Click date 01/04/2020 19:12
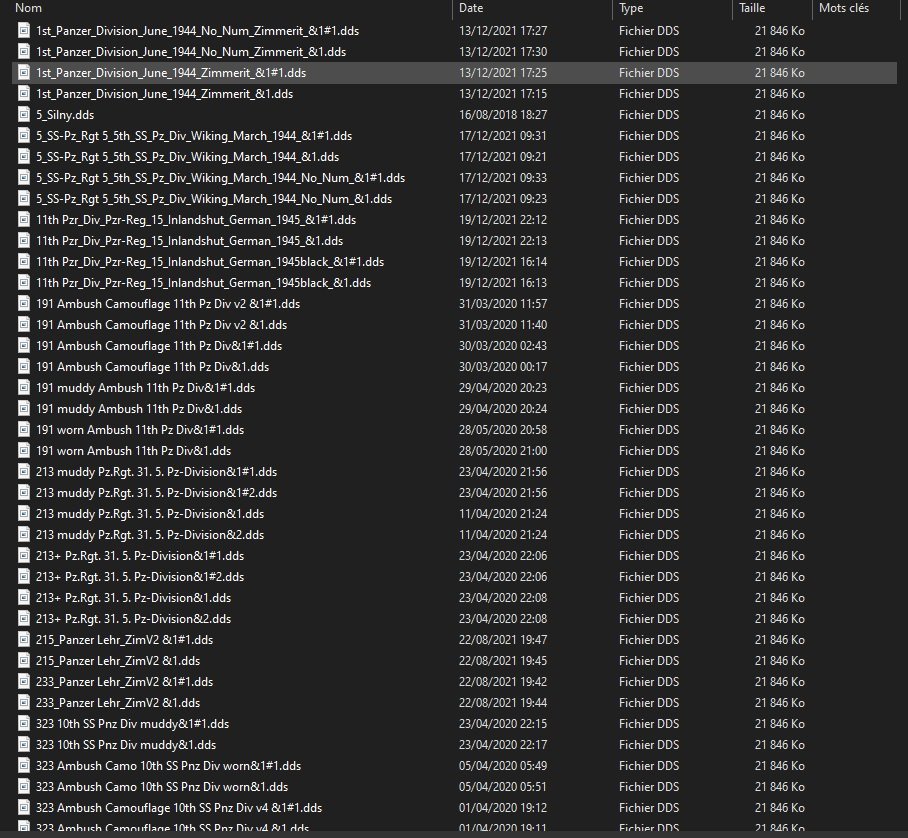908x838 pixels. [503, 807]
